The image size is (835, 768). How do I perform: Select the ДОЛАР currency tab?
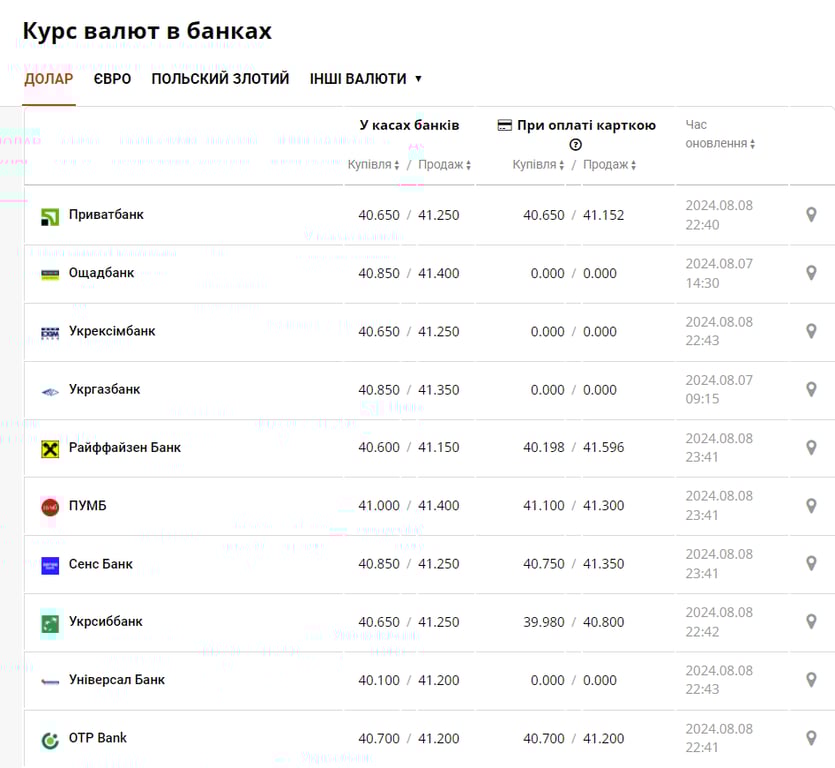(x=49, y=79)
